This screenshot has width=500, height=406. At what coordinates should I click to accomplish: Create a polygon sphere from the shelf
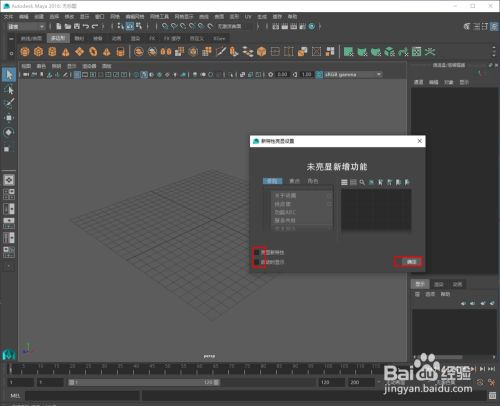click(x=25, y=52)
